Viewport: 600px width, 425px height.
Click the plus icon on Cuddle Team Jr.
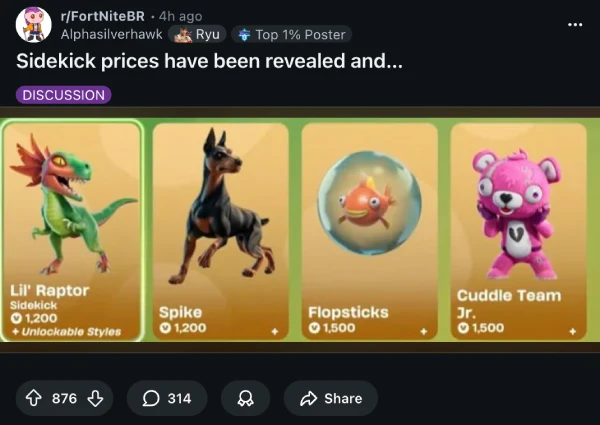coord(572,331)
